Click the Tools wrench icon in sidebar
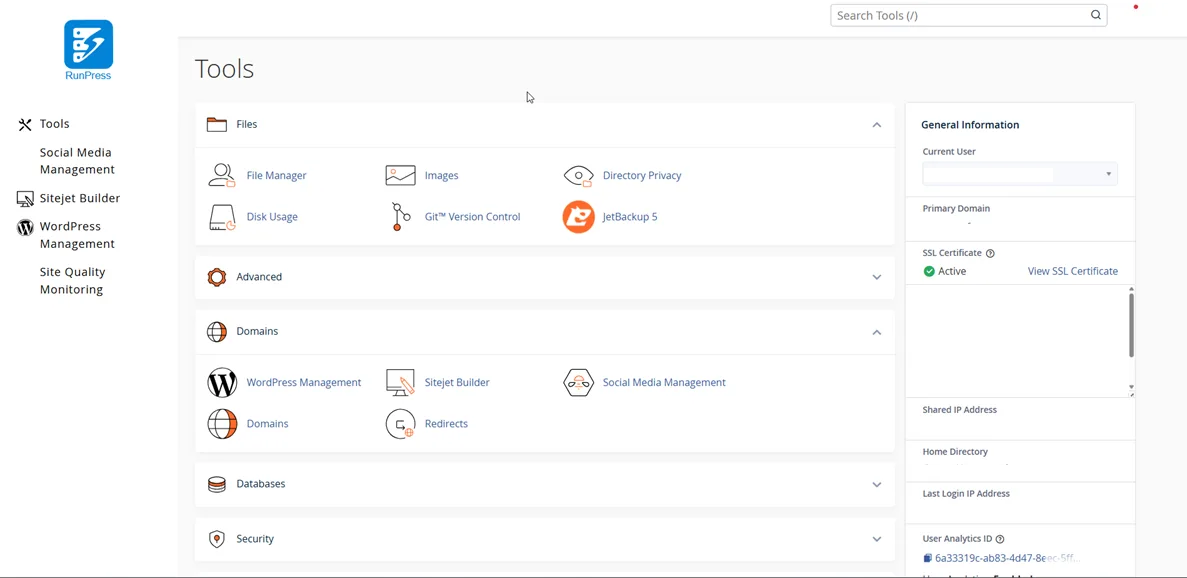The width and height of the screenshot is (1187, 578). (x=25, y=125)
